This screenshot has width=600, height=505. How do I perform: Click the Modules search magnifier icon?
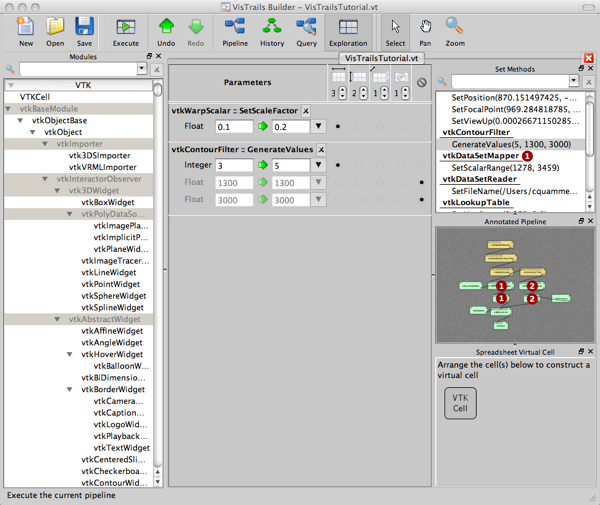(x=10, y=69)
